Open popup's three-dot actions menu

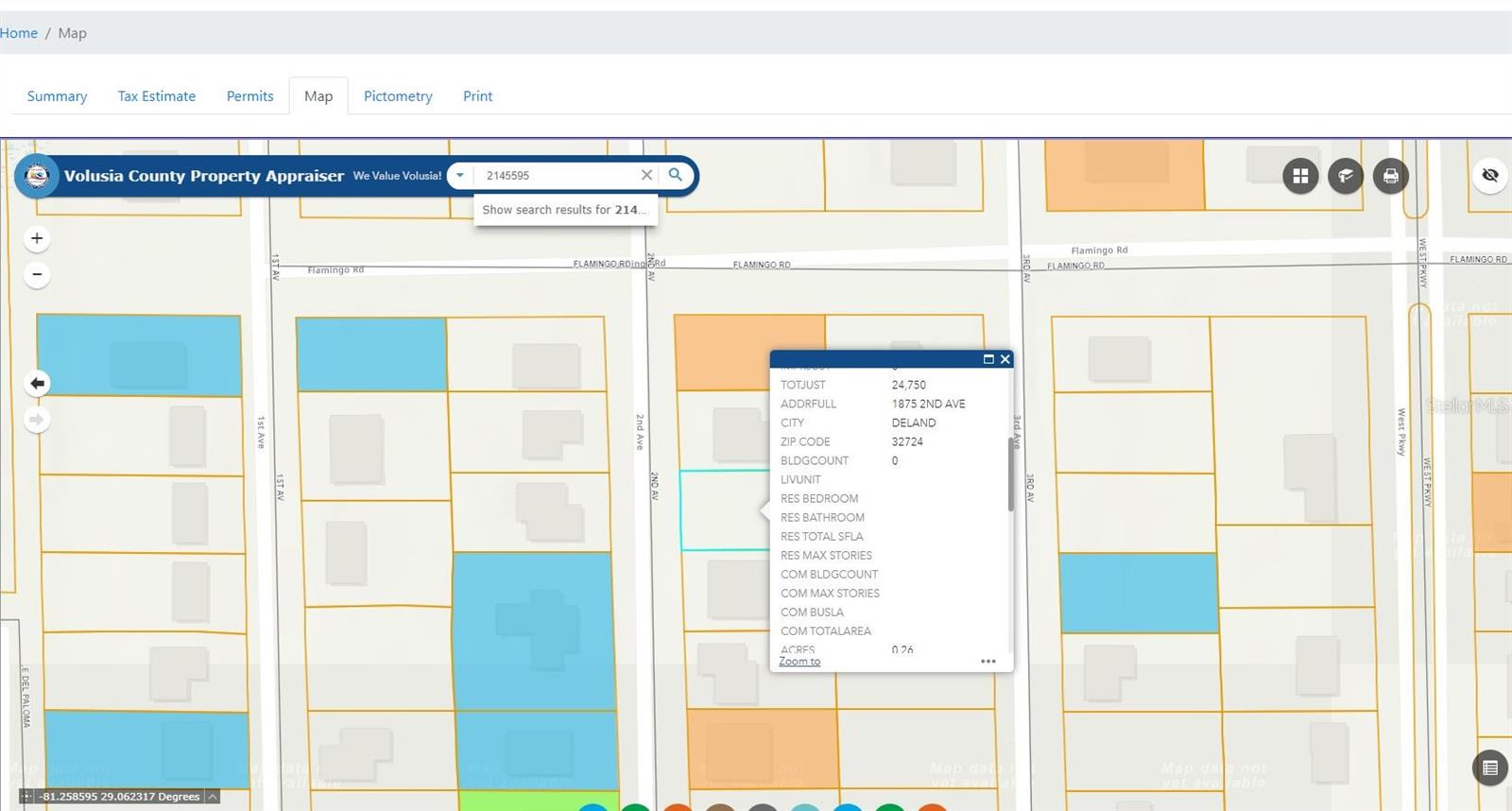tap(988, 662)
